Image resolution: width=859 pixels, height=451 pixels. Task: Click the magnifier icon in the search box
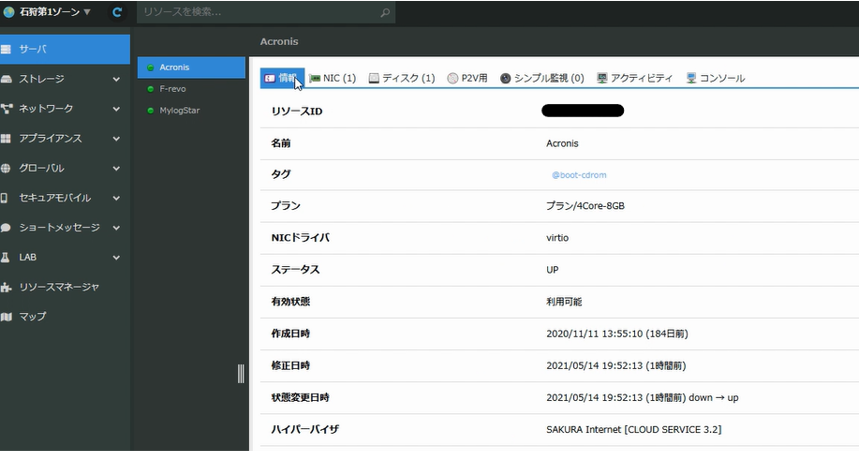[385, 12]
